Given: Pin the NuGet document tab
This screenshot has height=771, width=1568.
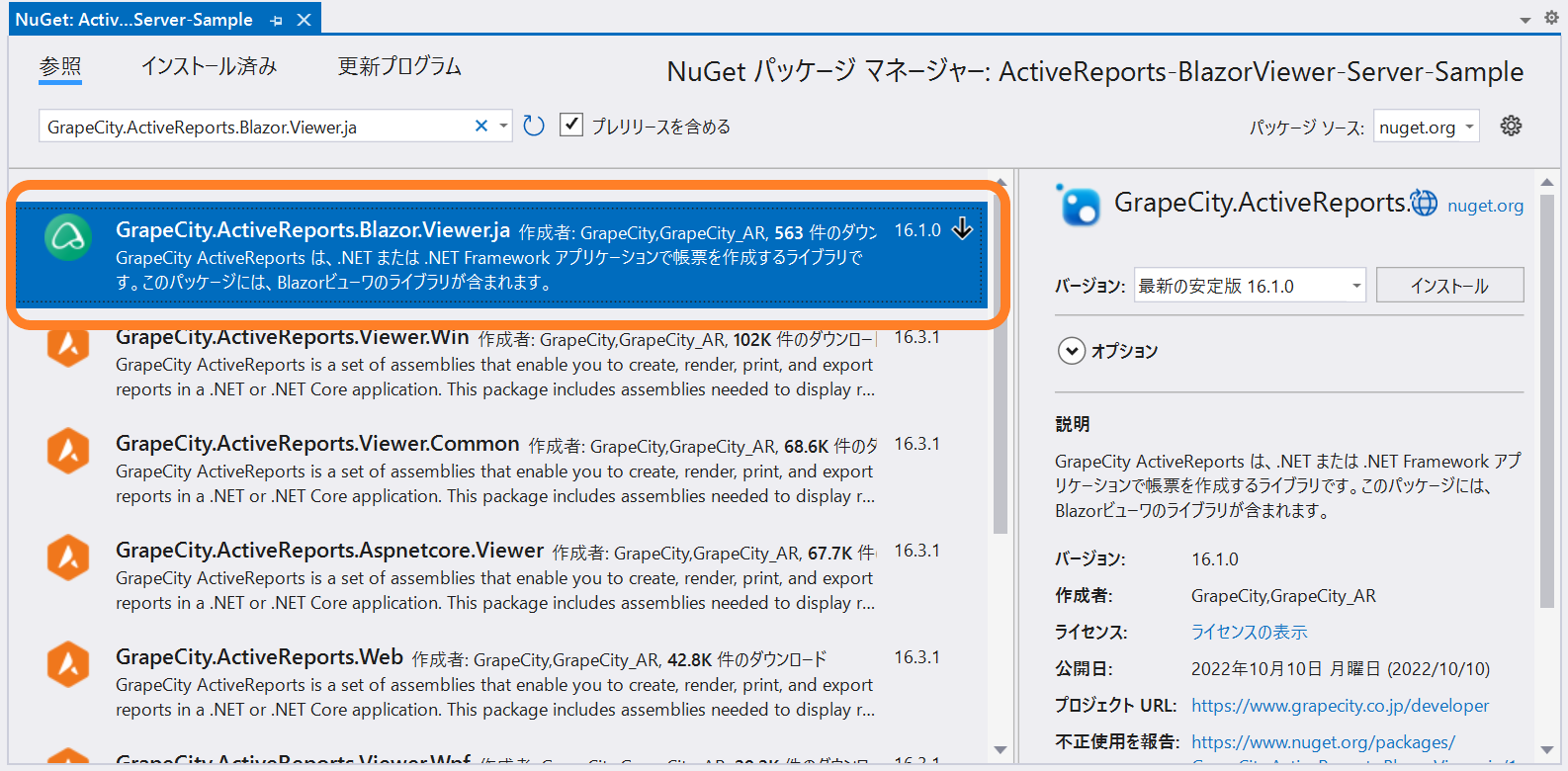Looking at the screenshot, I should pos(276,21).
